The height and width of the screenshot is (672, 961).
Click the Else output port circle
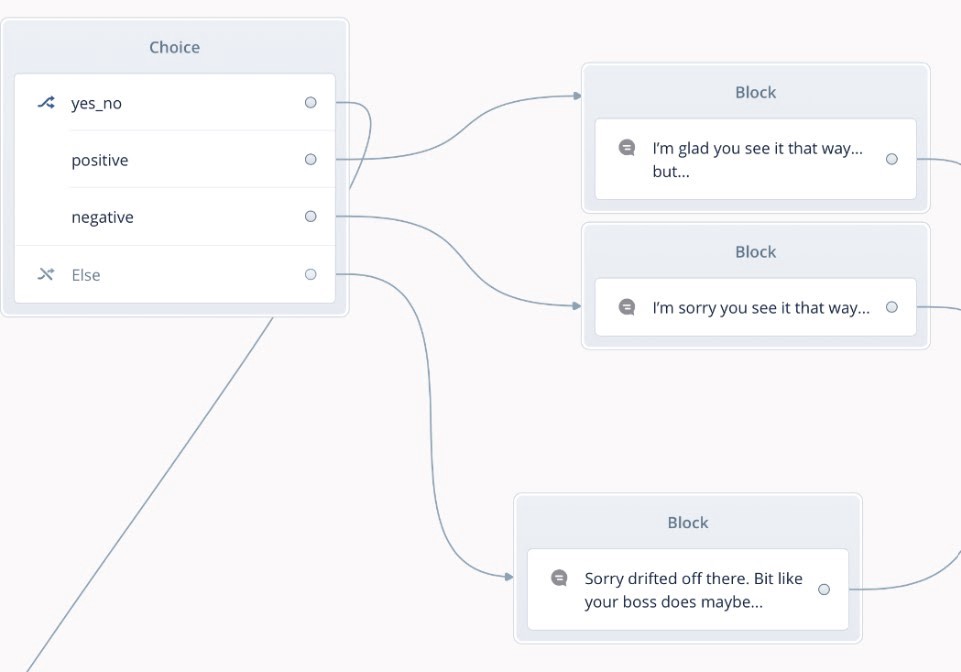tap(311, 274)
